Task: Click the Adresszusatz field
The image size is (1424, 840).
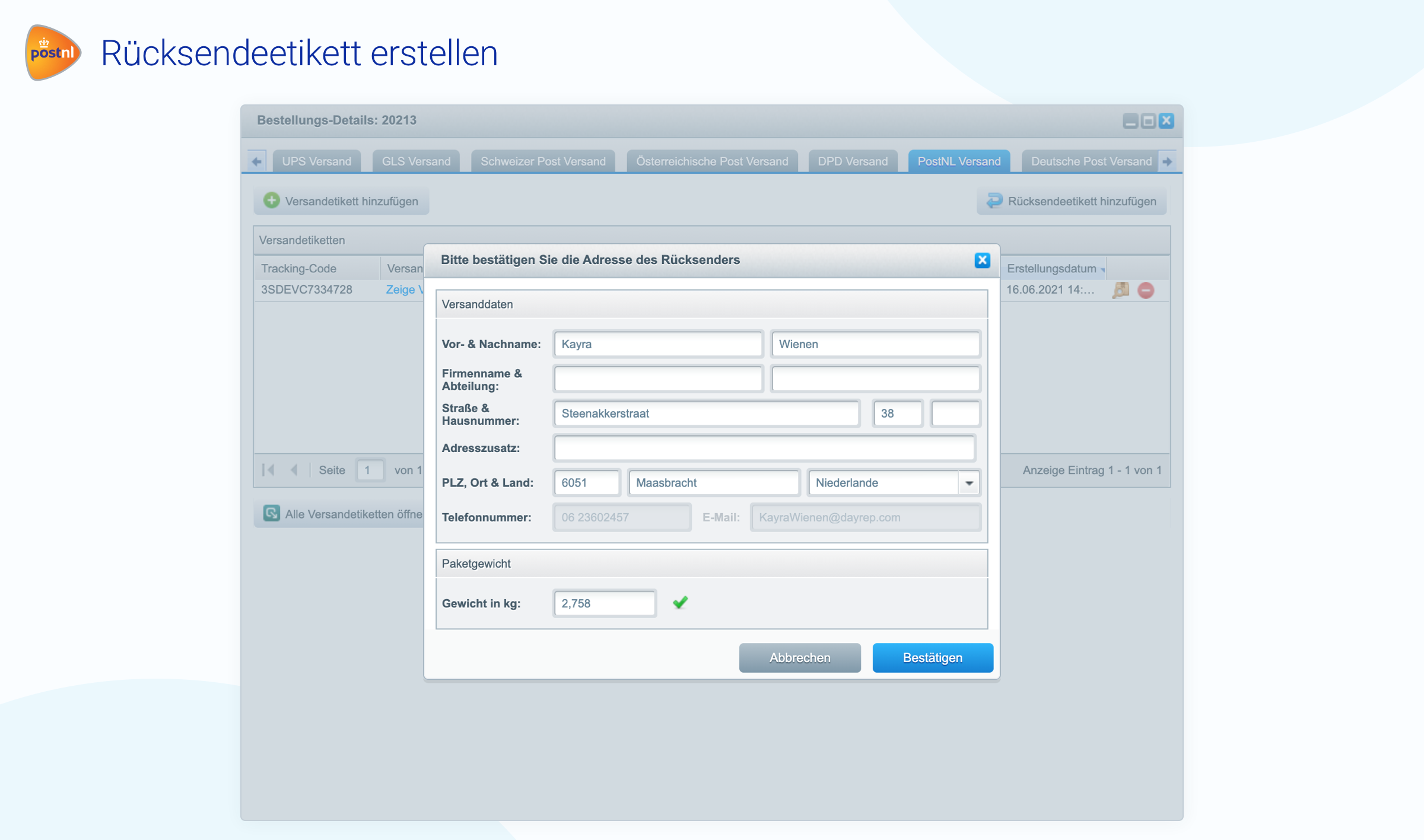Action: (x=764, y=448)
